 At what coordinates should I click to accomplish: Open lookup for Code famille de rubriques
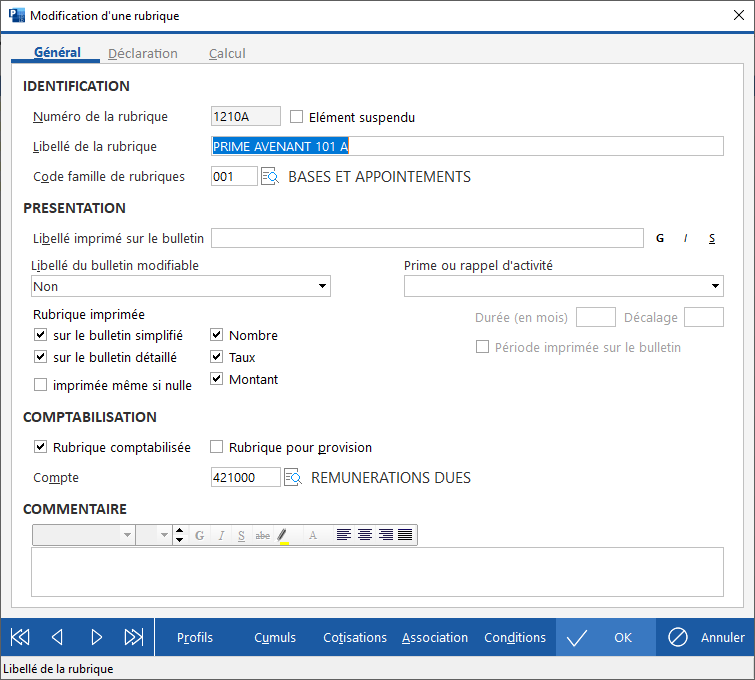click(270, 177)
